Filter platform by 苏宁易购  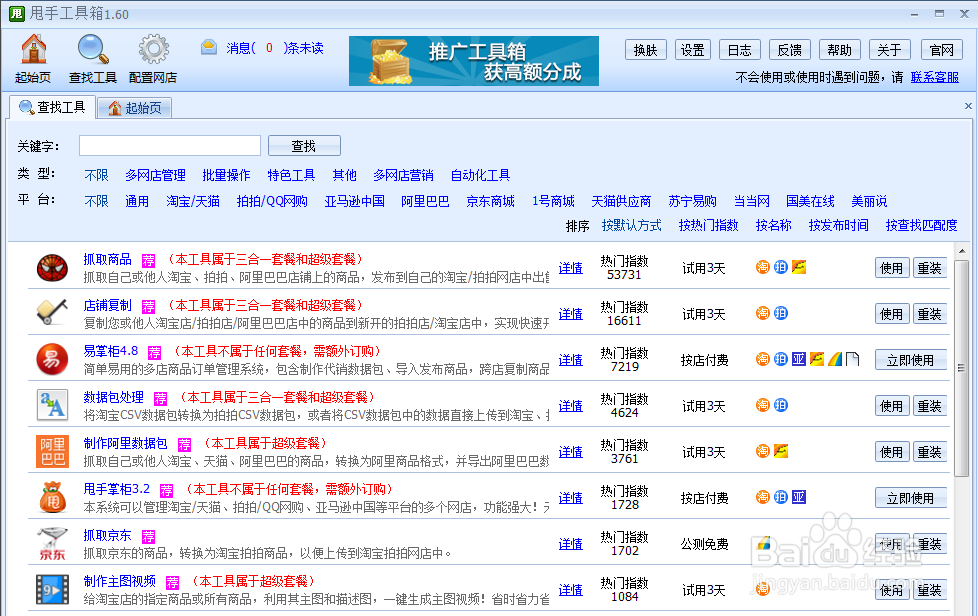(692, 201)
